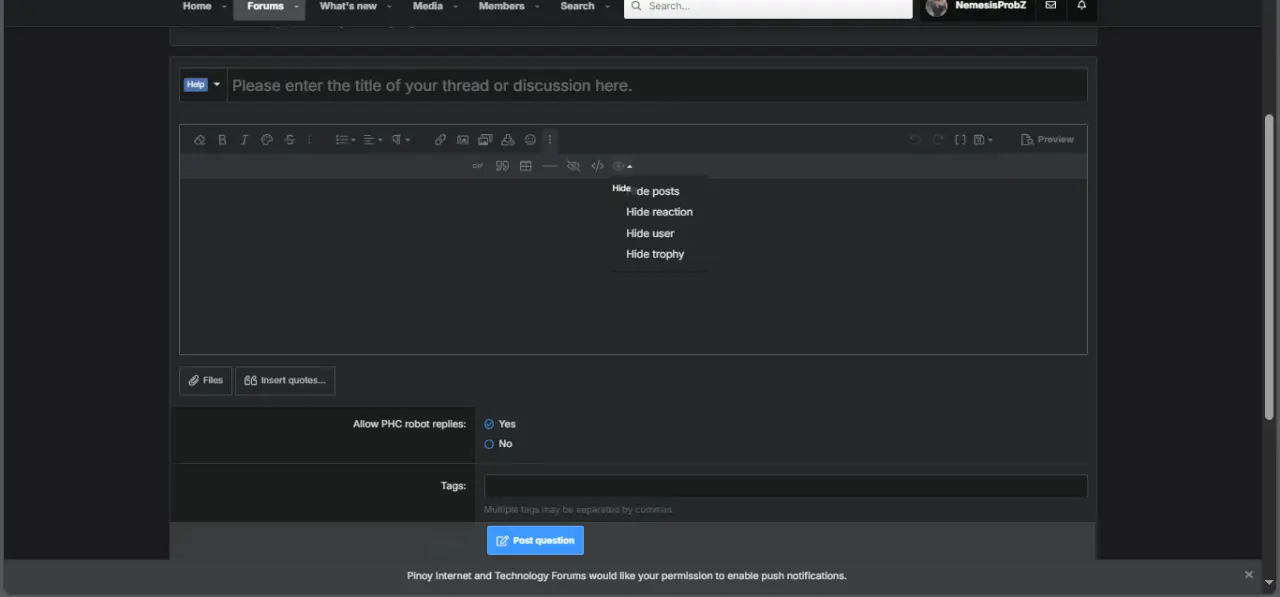Open the save draft dropdown

(983, 140)
